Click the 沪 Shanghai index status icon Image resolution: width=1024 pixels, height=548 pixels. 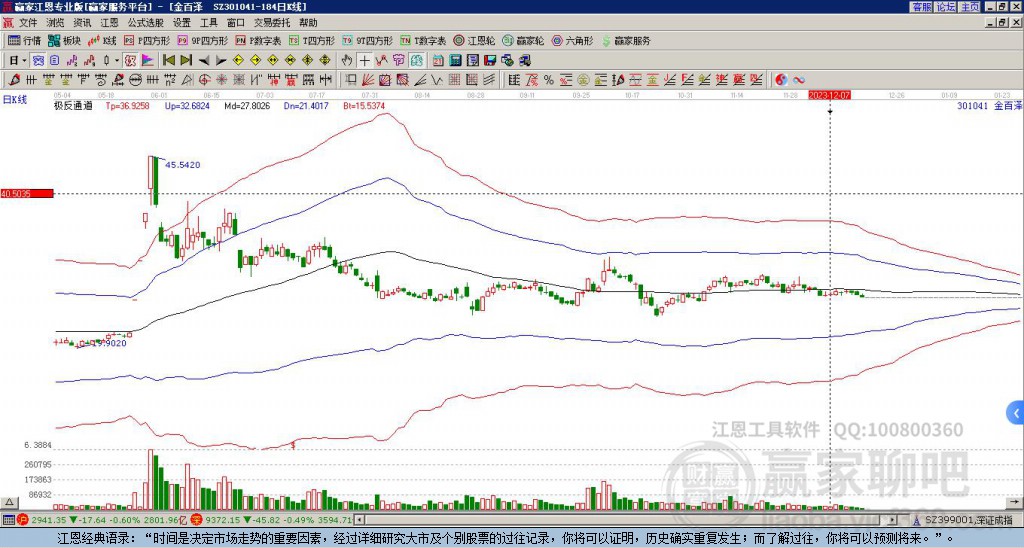coord(22,520)
